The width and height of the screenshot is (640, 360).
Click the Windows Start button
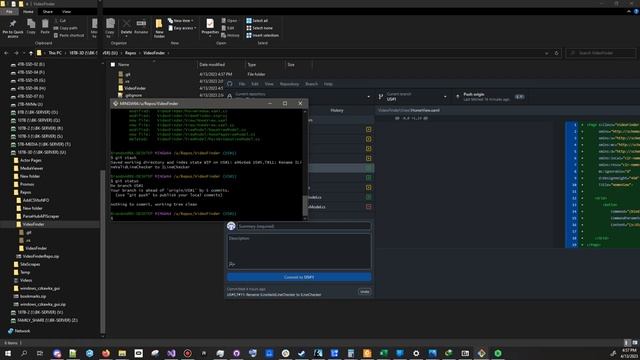point(8,353)
